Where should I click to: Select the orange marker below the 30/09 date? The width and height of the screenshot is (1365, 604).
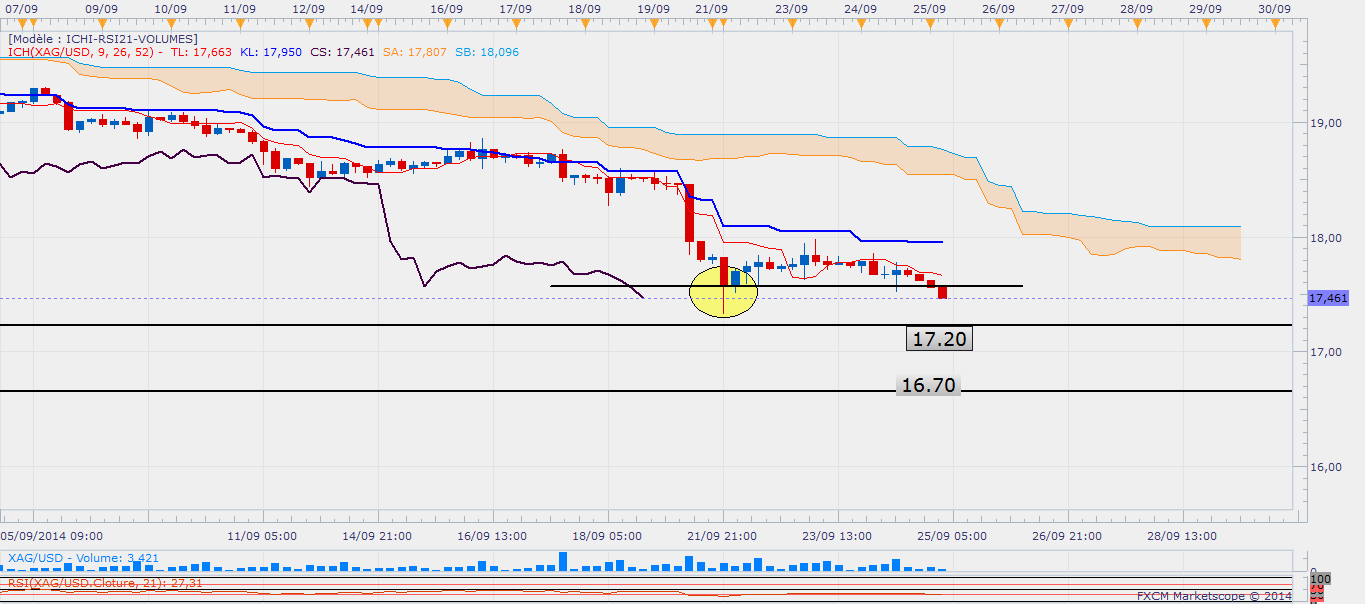click(1273, 23)
